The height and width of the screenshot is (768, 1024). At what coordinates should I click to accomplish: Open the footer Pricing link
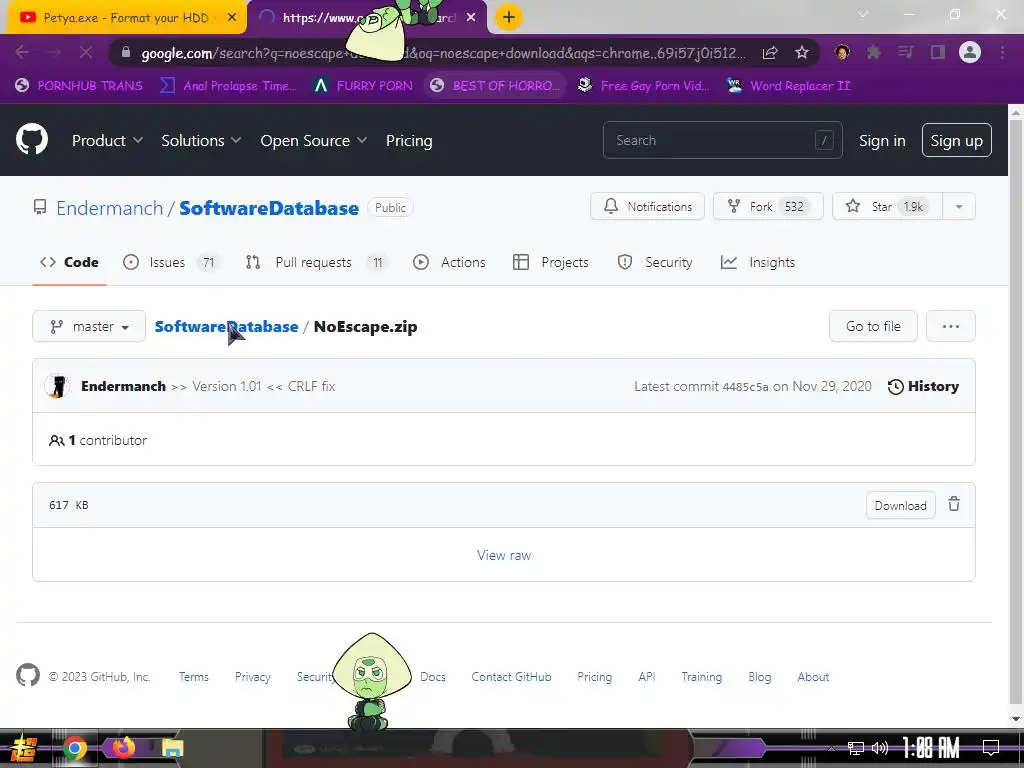coord(594,677)
